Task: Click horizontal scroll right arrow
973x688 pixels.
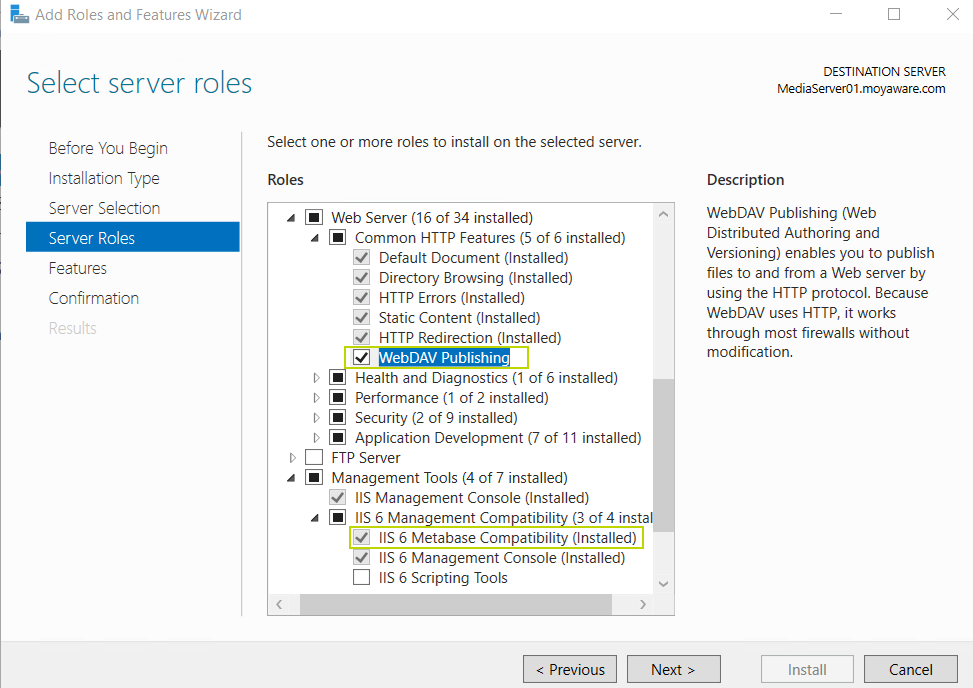Action: click(643, 604)
